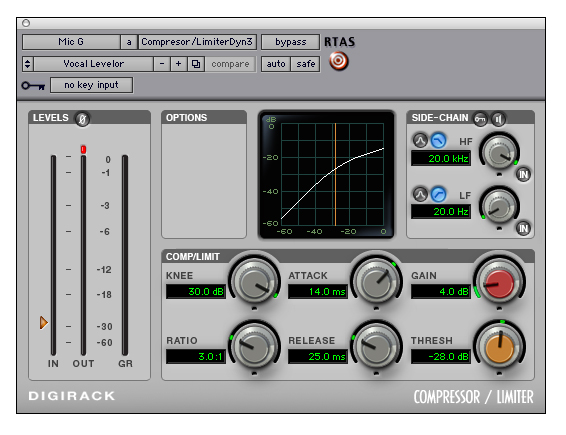Image resolution: width=566 pixels, height=435 pixels.
Task: Toggle the phase invert button in Levels
Action: pos(82,119)
